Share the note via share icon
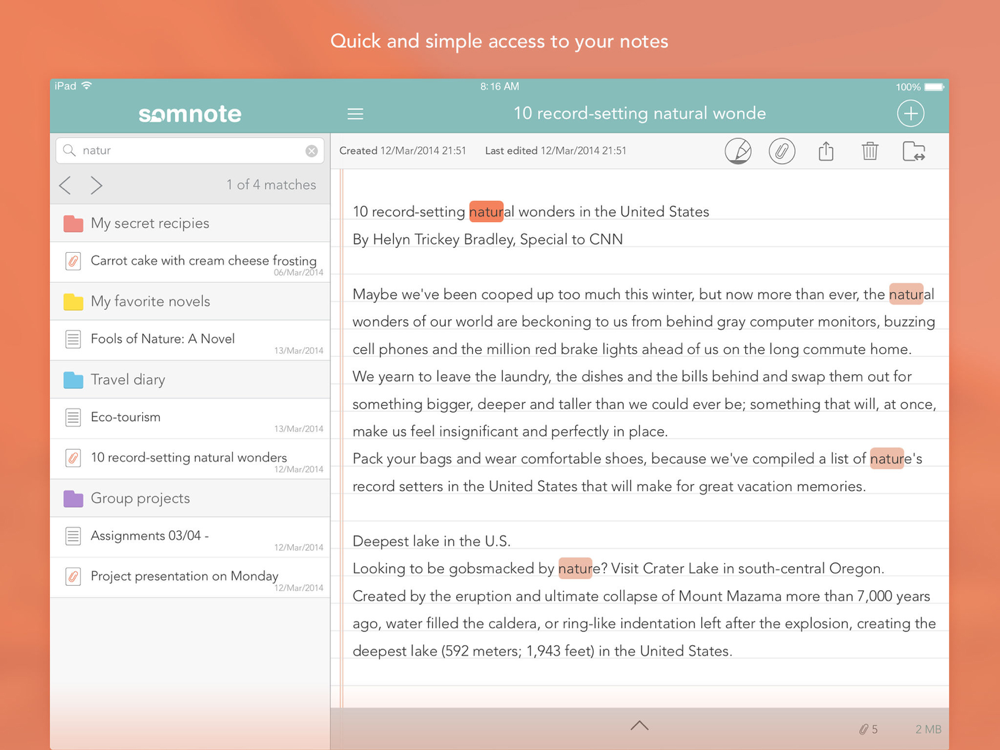 [x=826, y=151]
